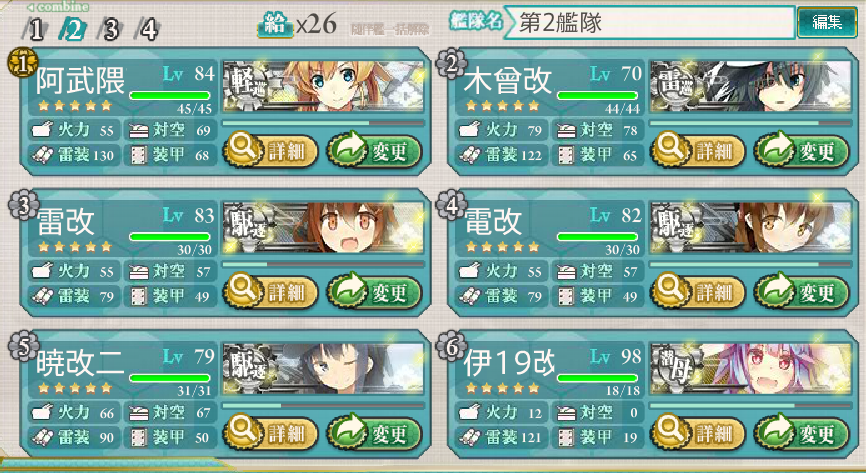The width and height of the screenshot is (866, 473).
Task: Open 詳細 details for 阿武隈
Action: pos(271,150)
